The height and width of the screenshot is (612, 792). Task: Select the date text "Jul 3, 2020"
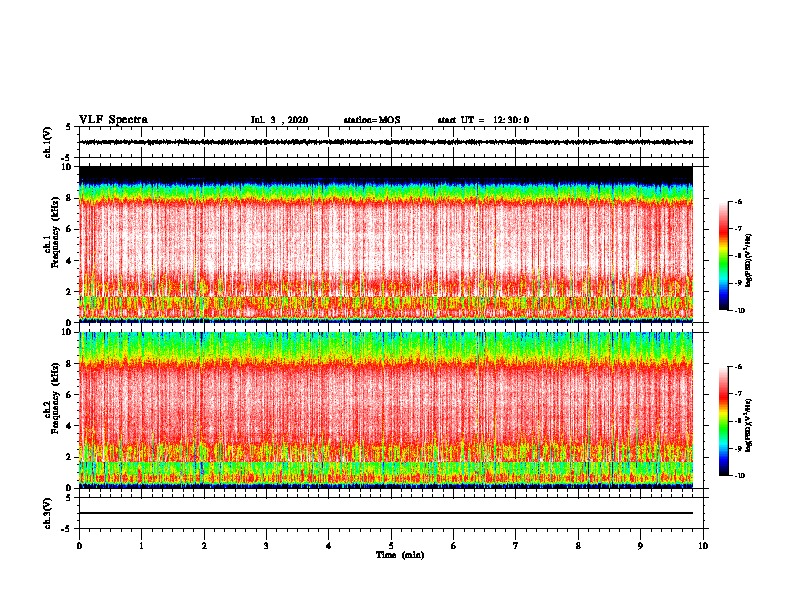click(x=279, y=120)
